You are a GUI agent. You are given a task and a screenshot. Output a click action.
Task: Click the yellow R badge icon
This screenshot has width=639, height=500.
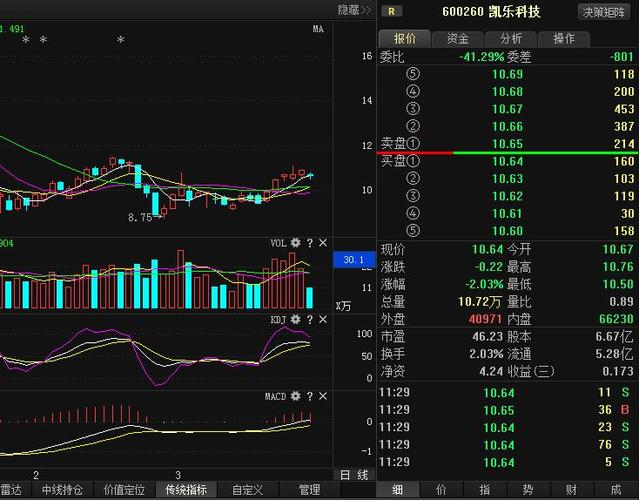coord(391,11)
